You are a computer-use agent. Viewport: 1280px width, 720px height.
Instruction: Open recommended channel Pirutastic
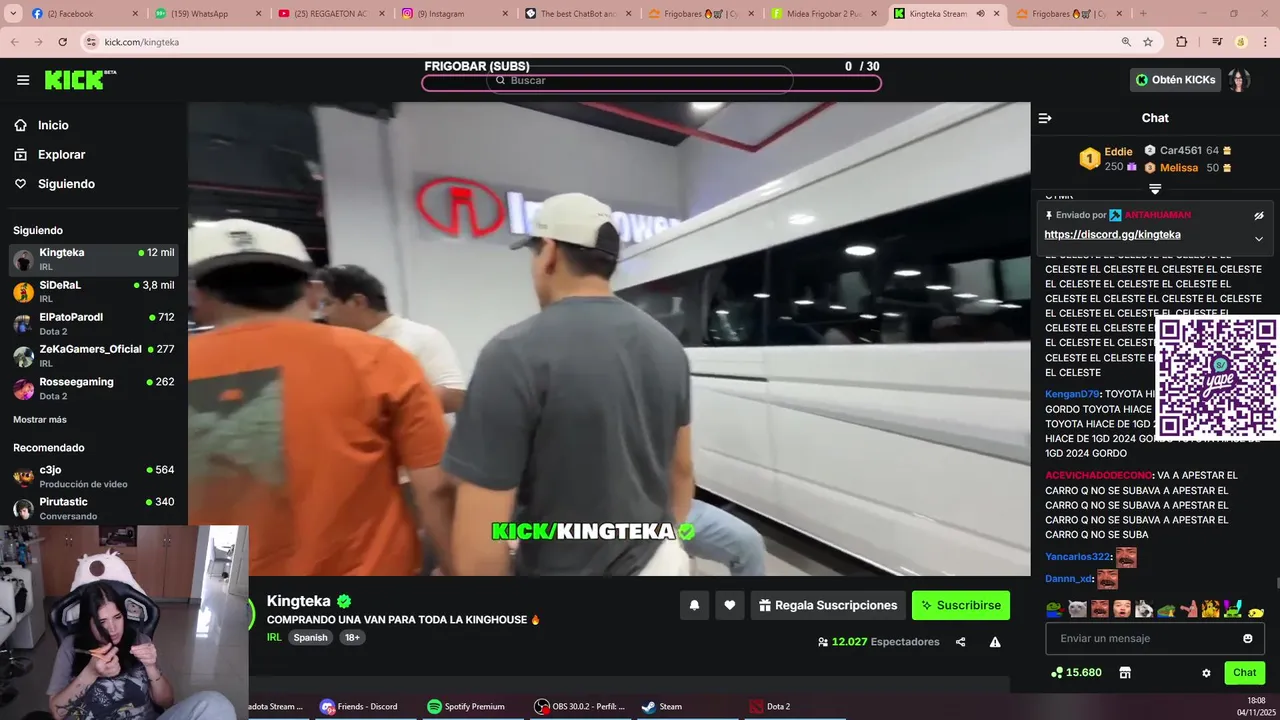tap(94, 508)
